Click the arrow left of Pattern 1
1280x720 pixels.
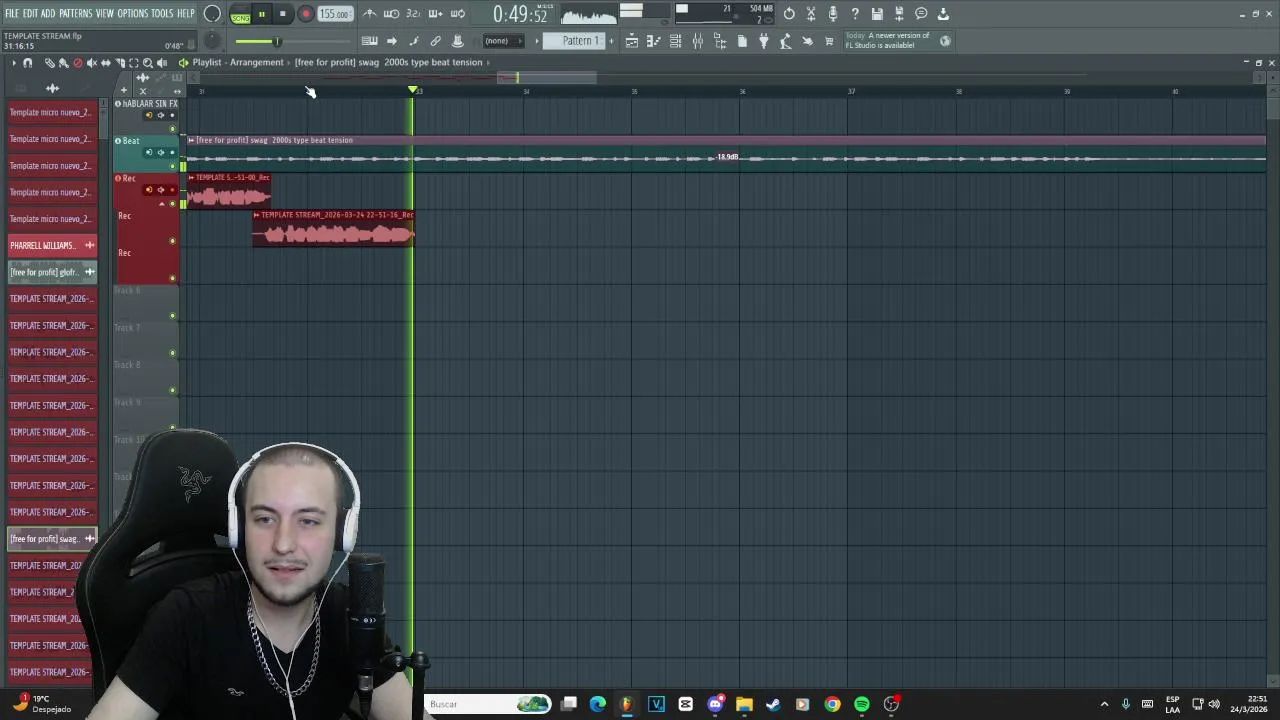click(538, 41)
